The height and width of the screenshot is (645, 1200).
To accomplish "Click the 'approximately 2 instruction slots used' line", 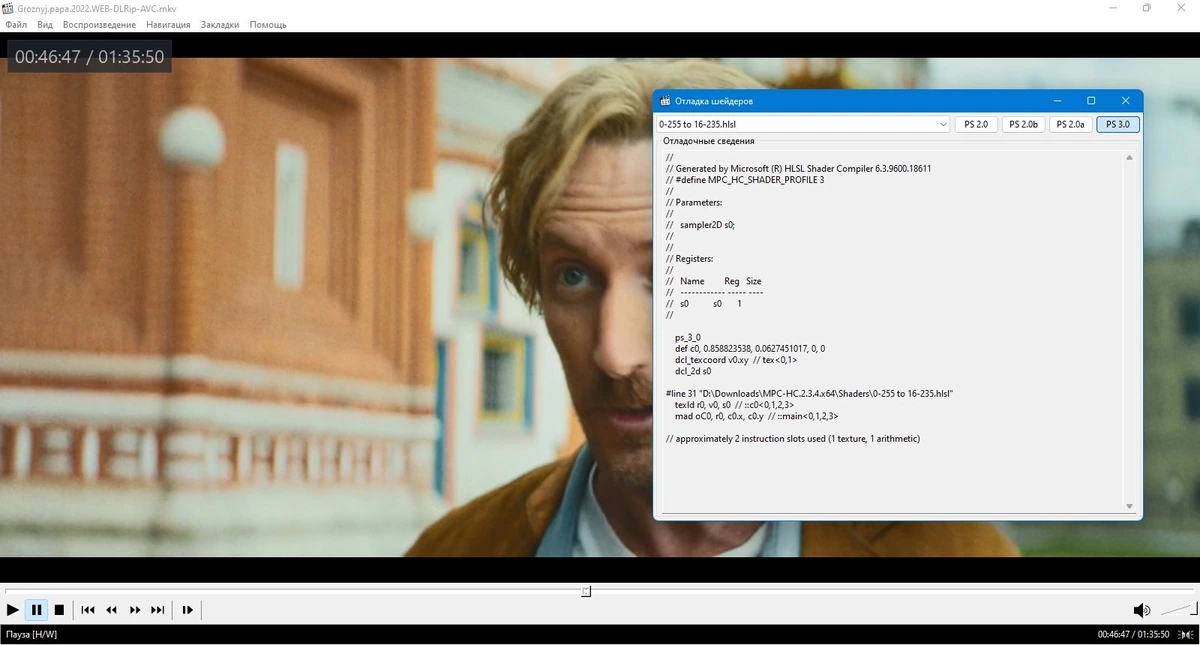I will (792, 439).
